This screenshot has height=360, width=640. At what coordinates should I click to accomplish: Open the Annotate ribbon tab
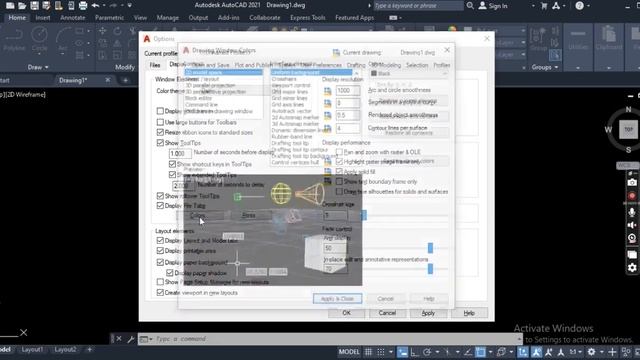coord(73,18)
